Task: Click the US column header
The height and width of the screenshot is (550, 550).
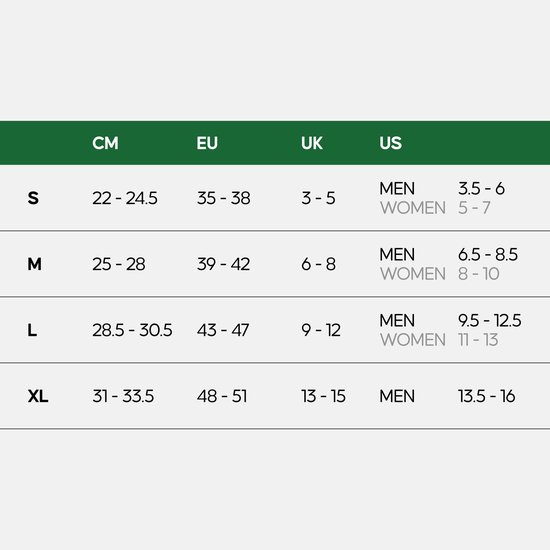Action: [390, 143]
